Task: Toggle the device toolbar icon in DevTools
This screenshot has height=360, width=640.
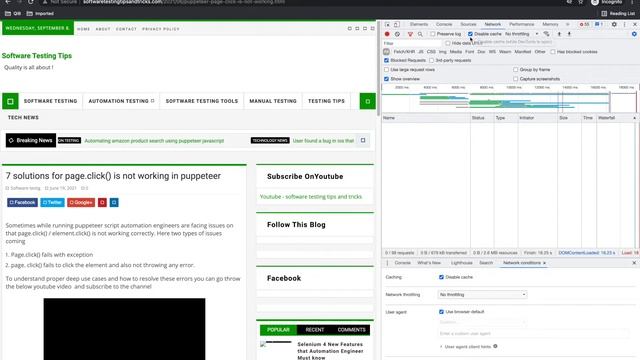Action: click(x=396, y=24)
